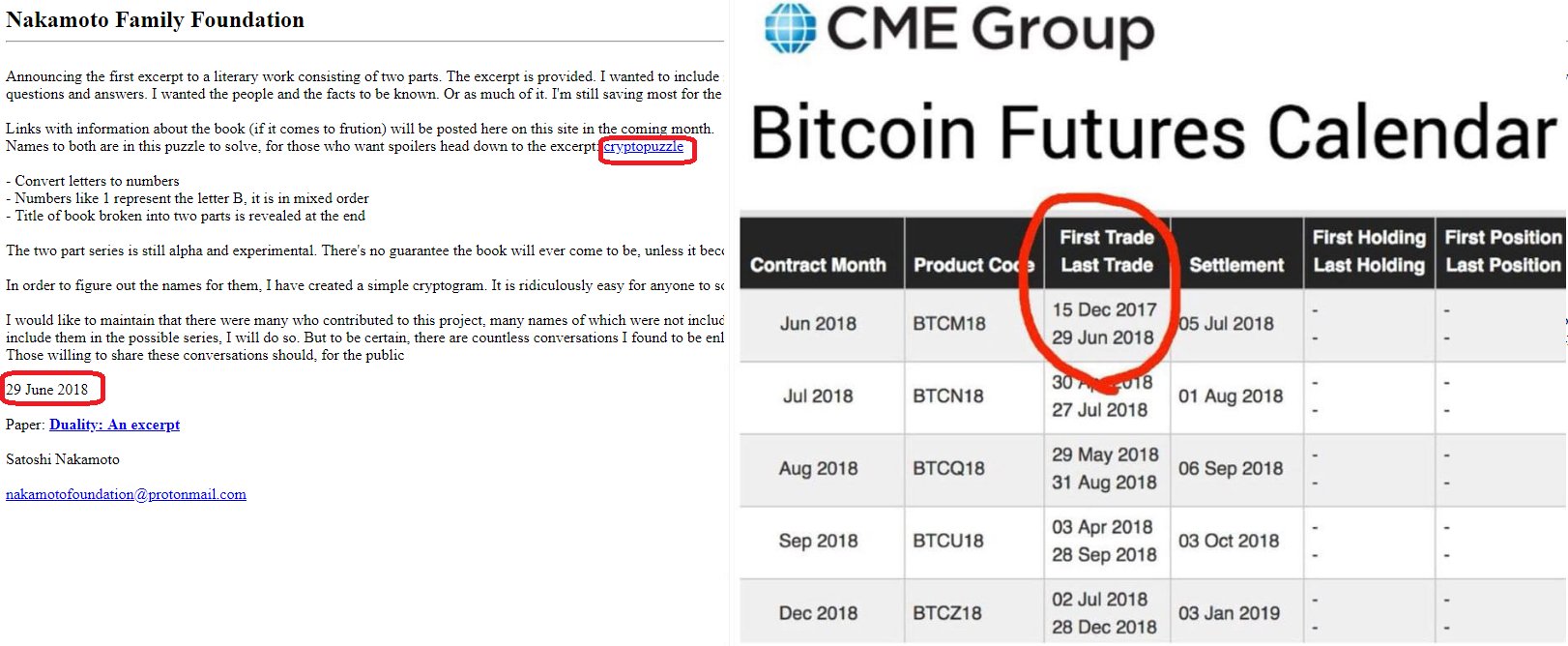Select the BTCN18 product code cell
Image resolution: width=1568 pixels, height=646 pixels.
coord(948,396)
